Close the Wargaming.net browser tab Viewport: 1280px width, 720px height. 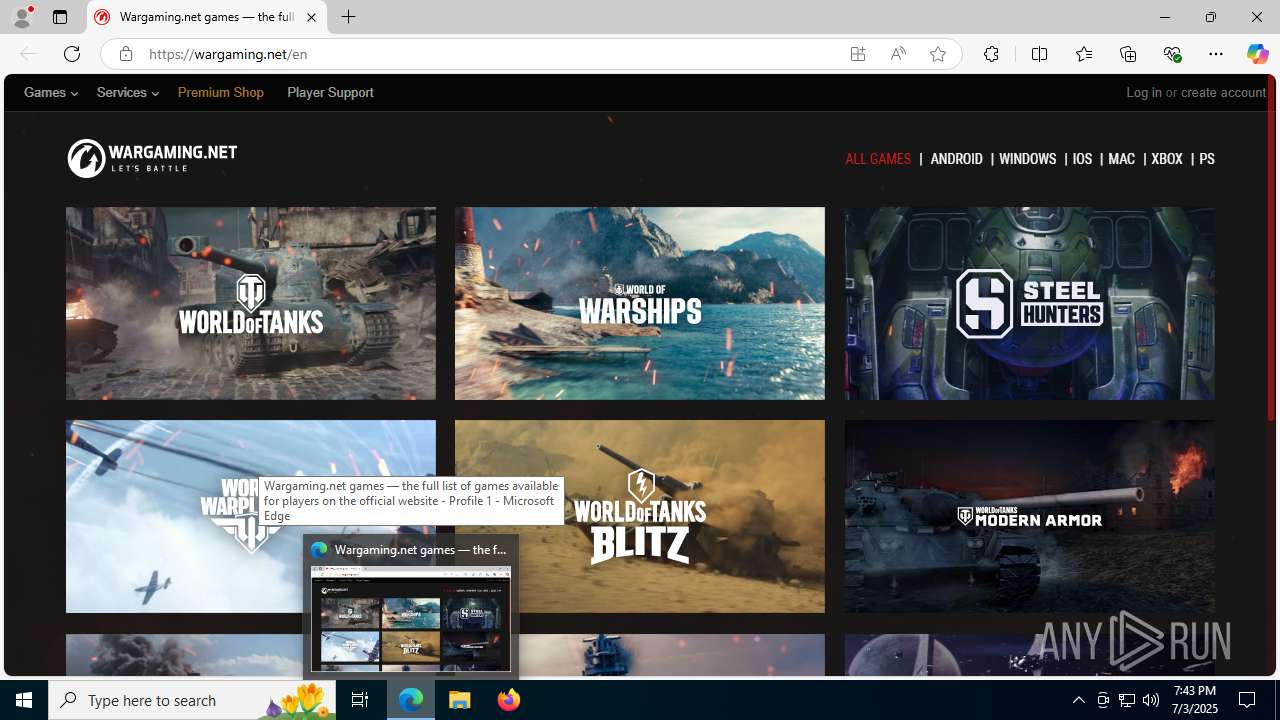[311, 17]
